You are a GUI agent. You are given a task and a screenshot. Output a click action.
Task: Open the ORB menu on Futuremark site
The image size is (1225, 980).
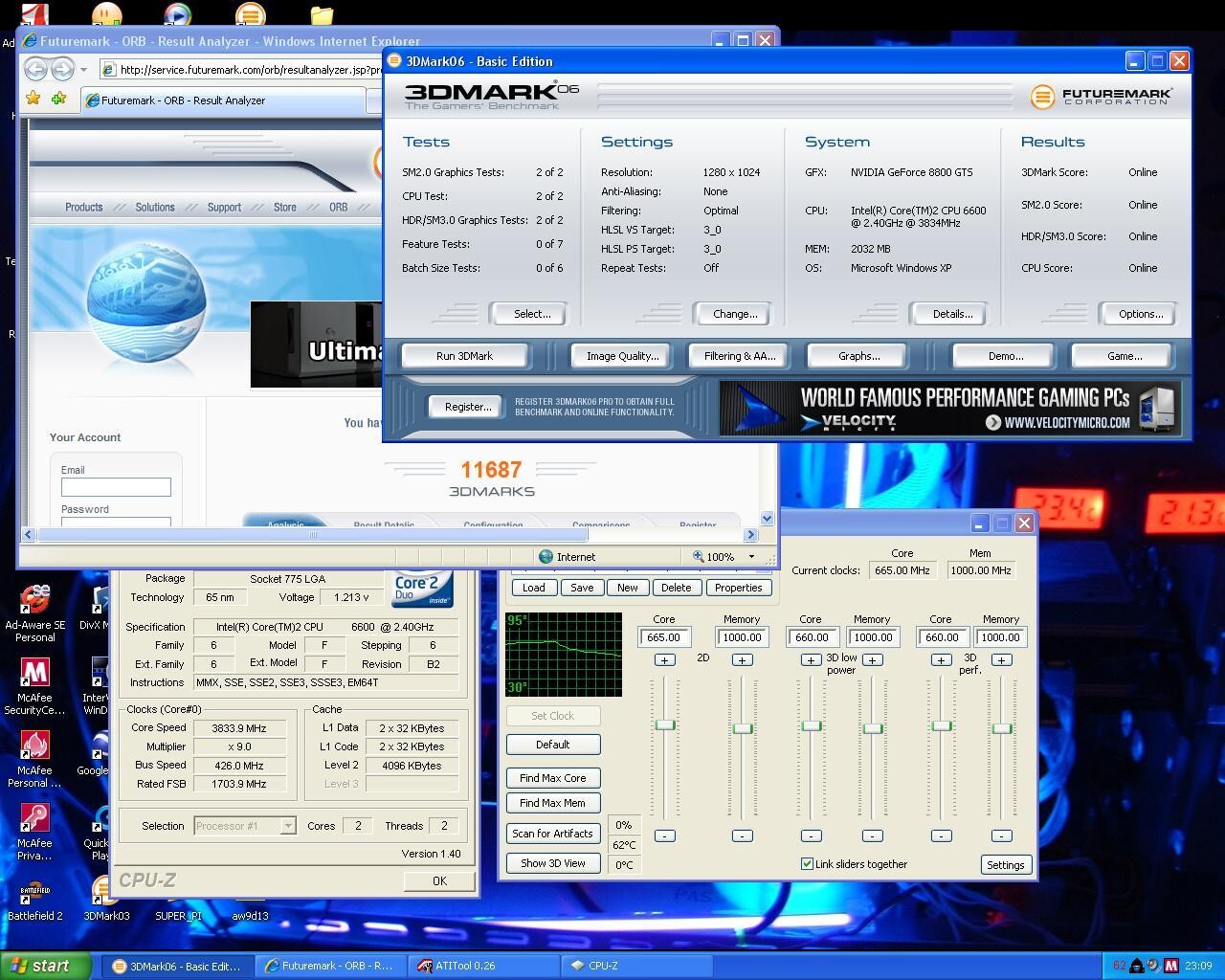338,207
